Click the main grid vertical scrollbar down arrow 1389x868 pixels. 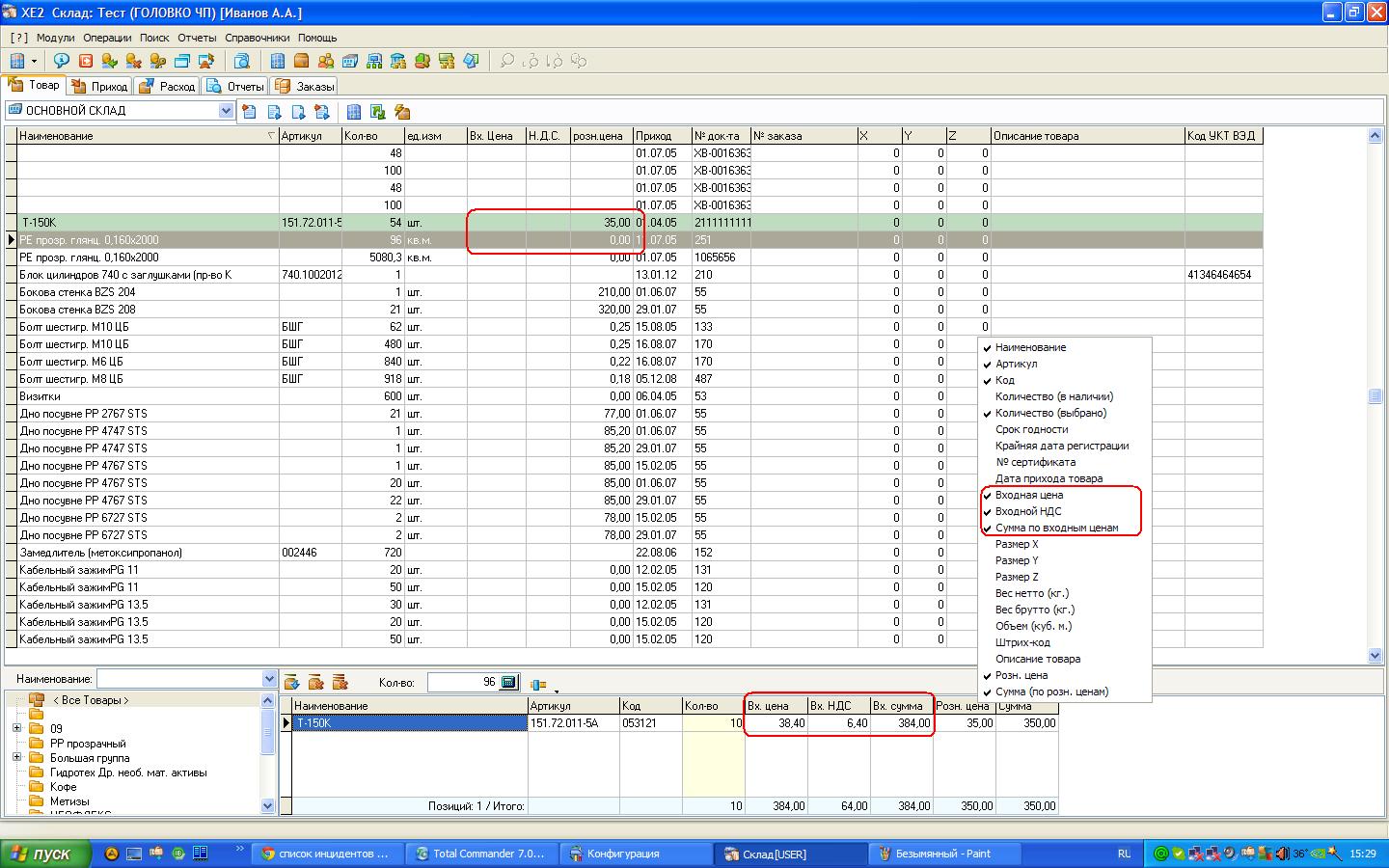1375,656
